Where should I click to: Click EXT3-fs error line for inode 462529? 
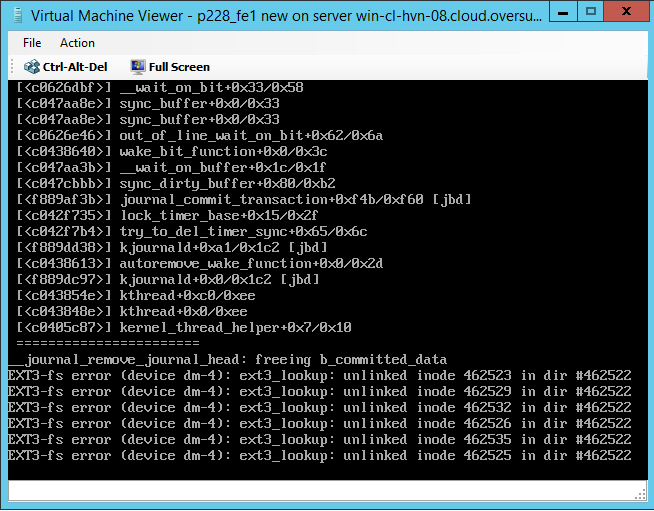pos(319,391)
